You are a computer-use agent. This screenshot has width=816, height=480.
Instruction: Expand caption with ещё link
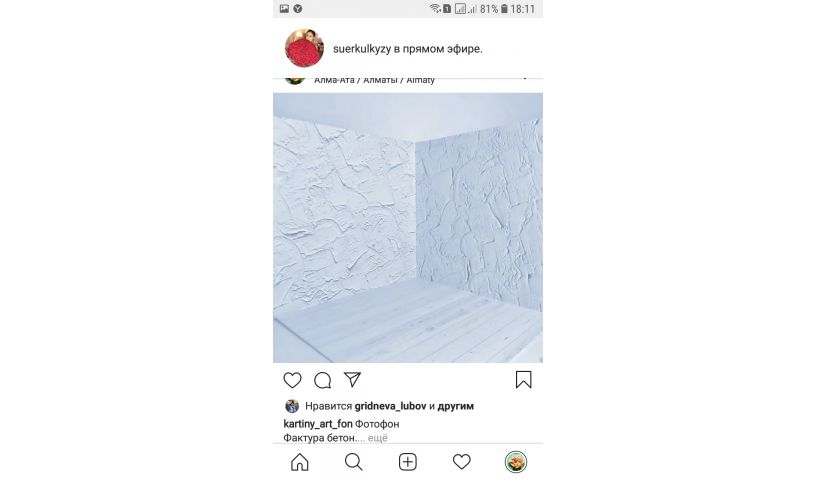click(378, 438)
